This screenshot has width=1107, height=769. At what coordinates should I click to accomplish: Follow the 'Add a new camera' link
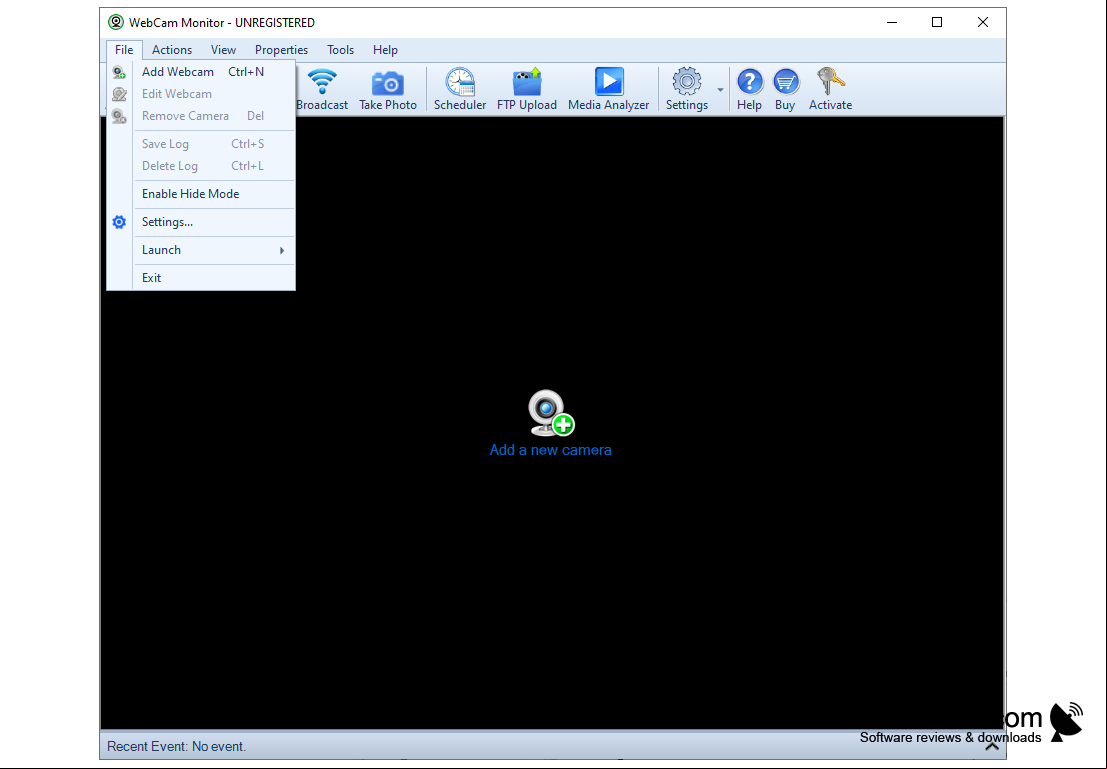[551, 450]
